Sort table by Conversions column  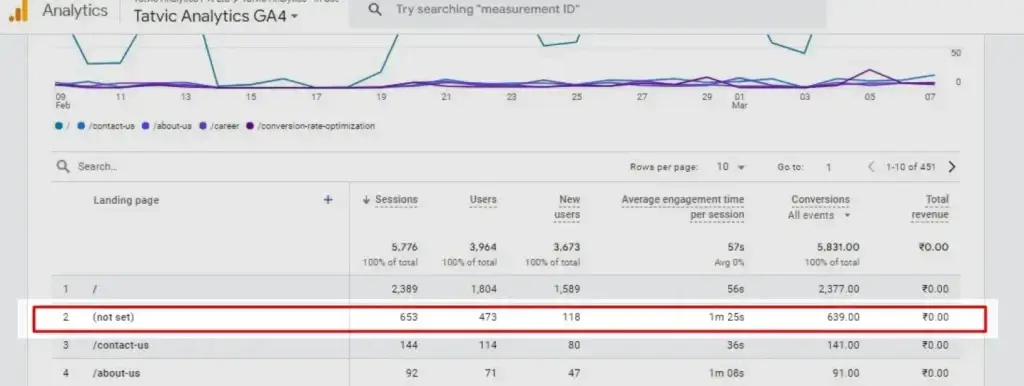pos(820,200)
